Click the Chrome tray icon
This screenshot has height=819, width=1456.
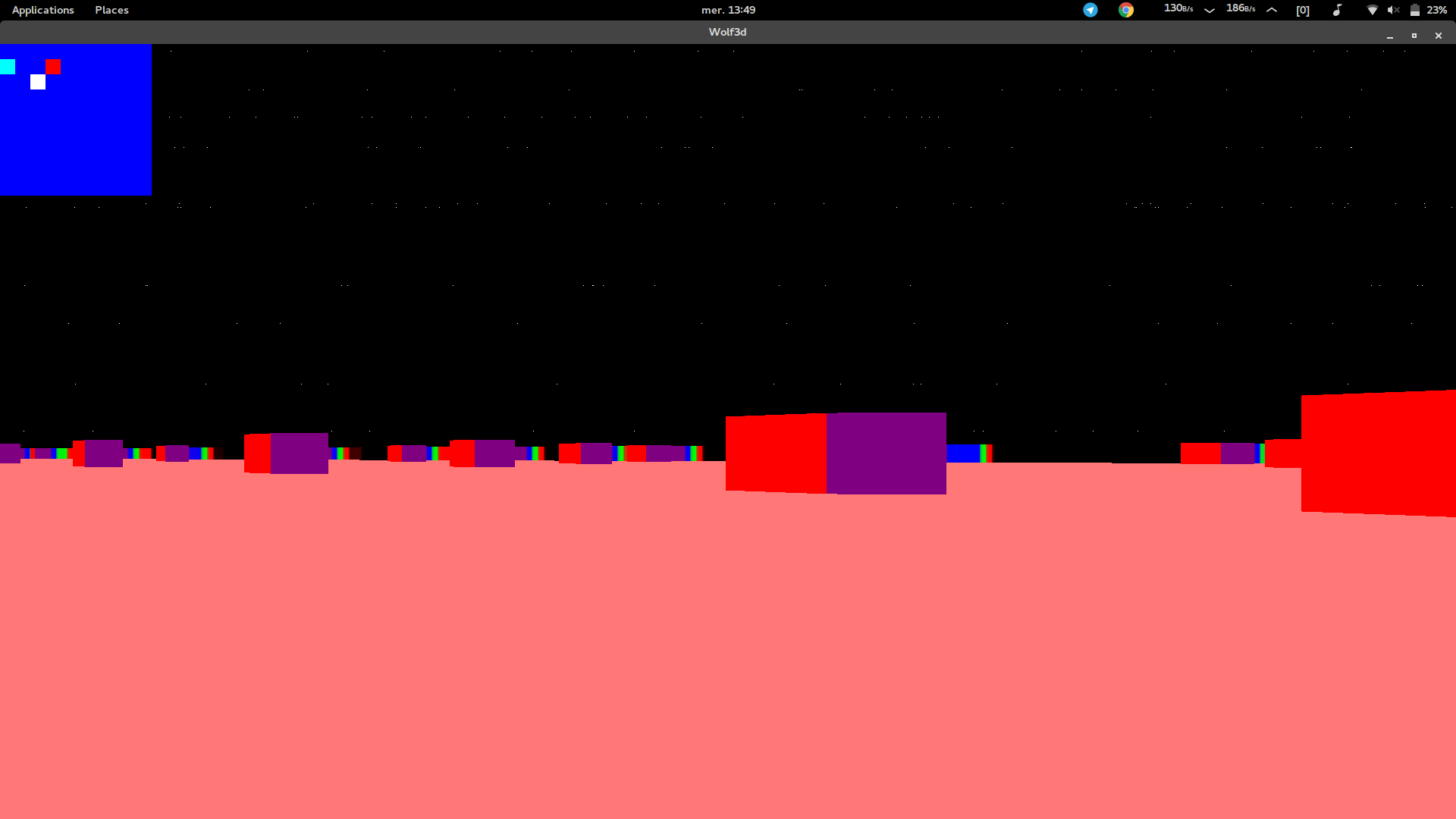(1126, 10)
